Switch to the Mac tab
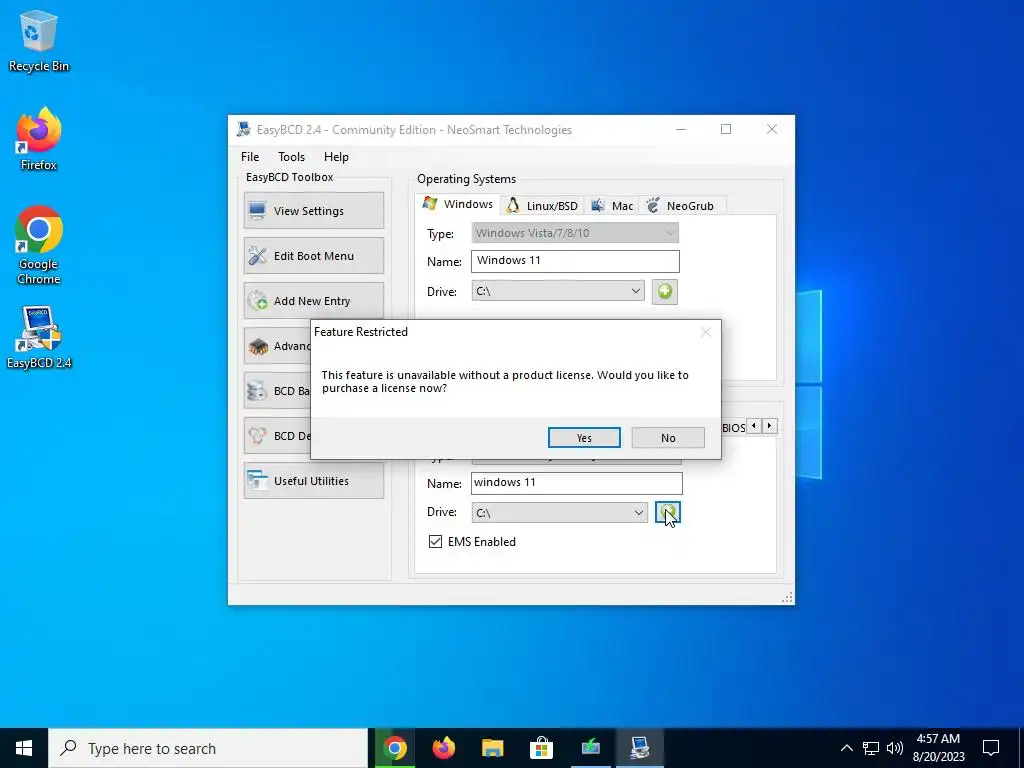The height and width of the screenshot is (768, 1024). 612,206
